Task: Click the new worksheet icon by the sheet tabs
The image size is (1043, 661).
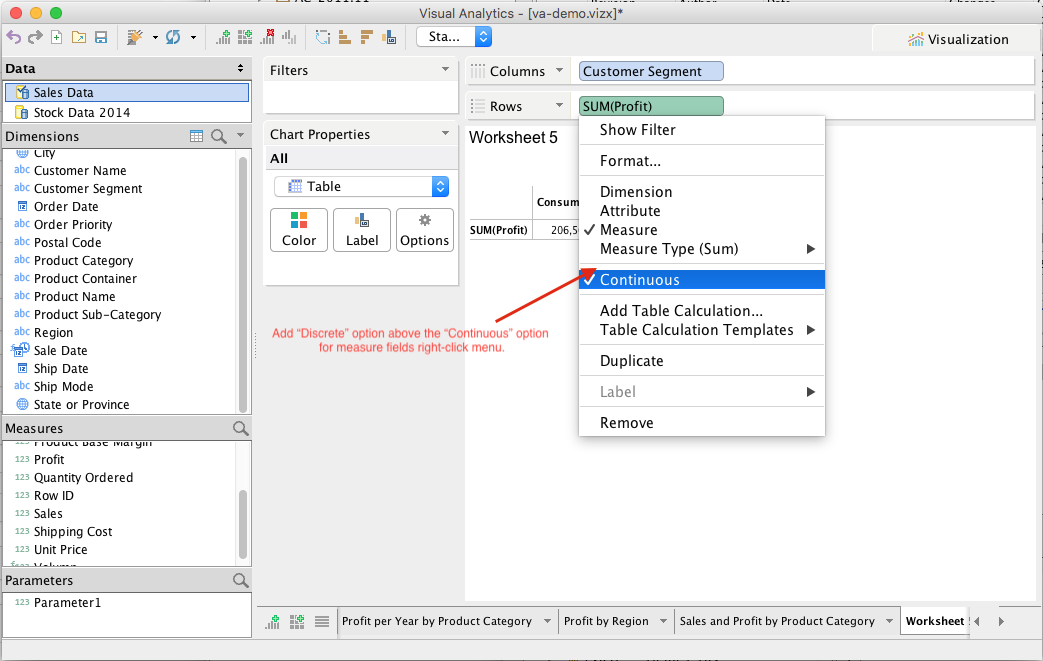Action: [x=273, y=622]
